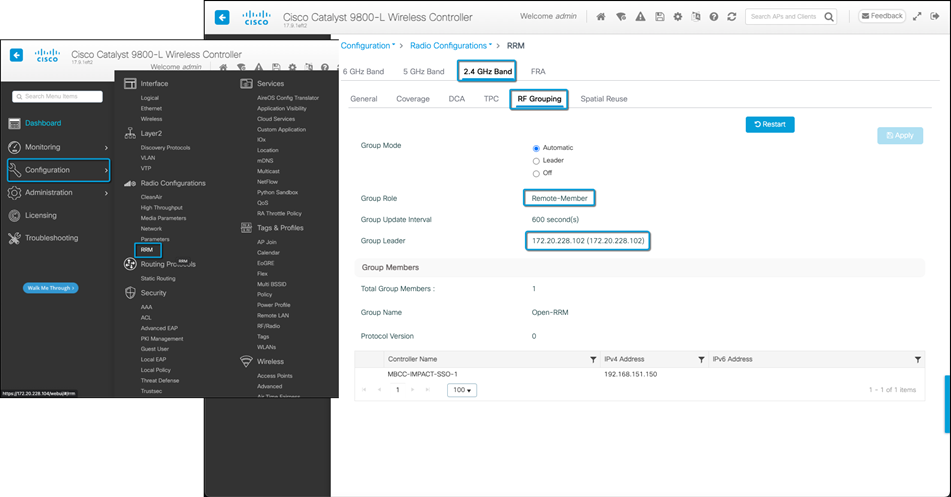Open the 100 items-per-page dropdown
Screen dimensions: 951x497
462,390
